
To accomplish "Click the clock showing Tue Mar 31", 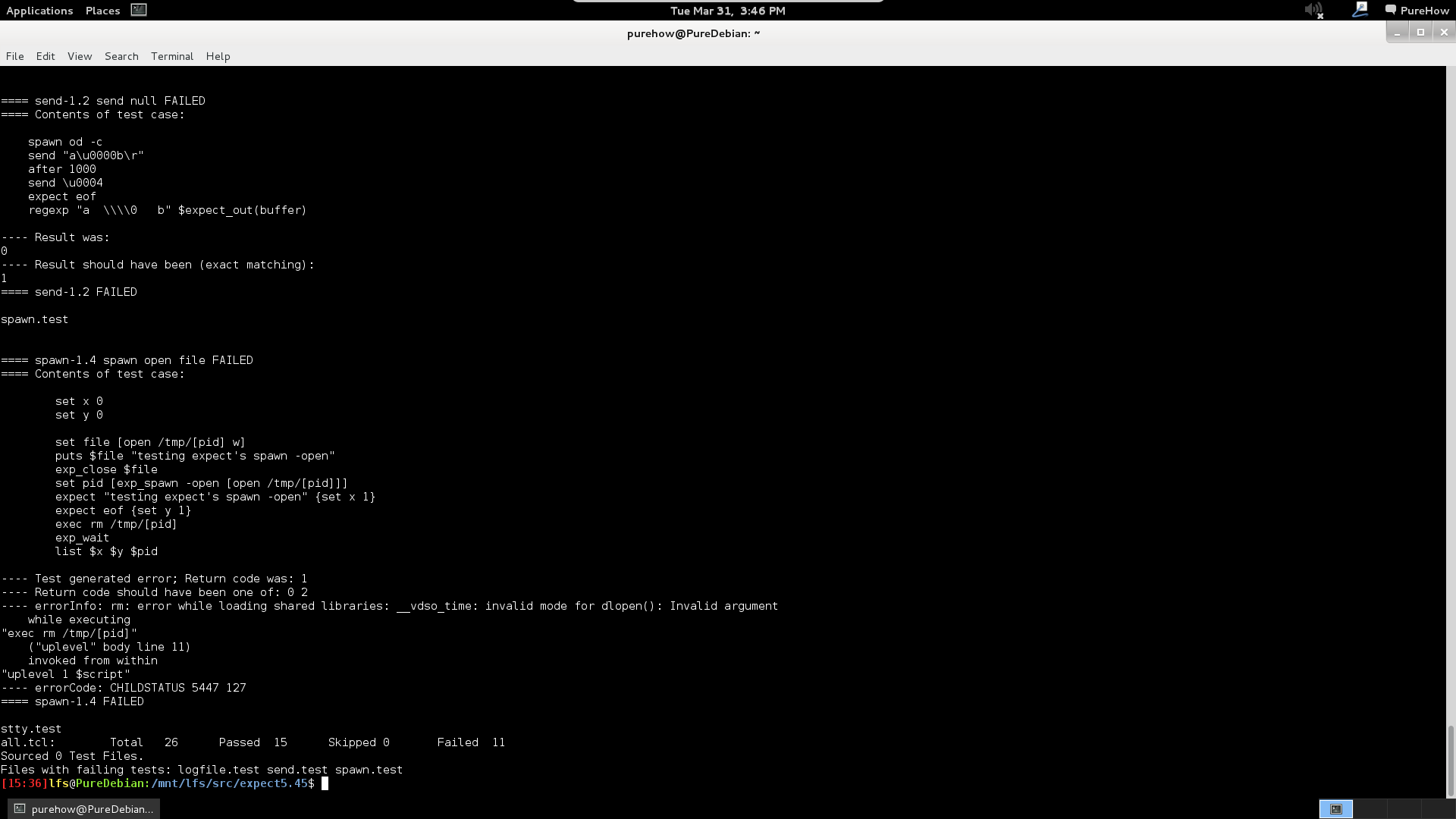I will pyautogui.click(x=727, y=11).
